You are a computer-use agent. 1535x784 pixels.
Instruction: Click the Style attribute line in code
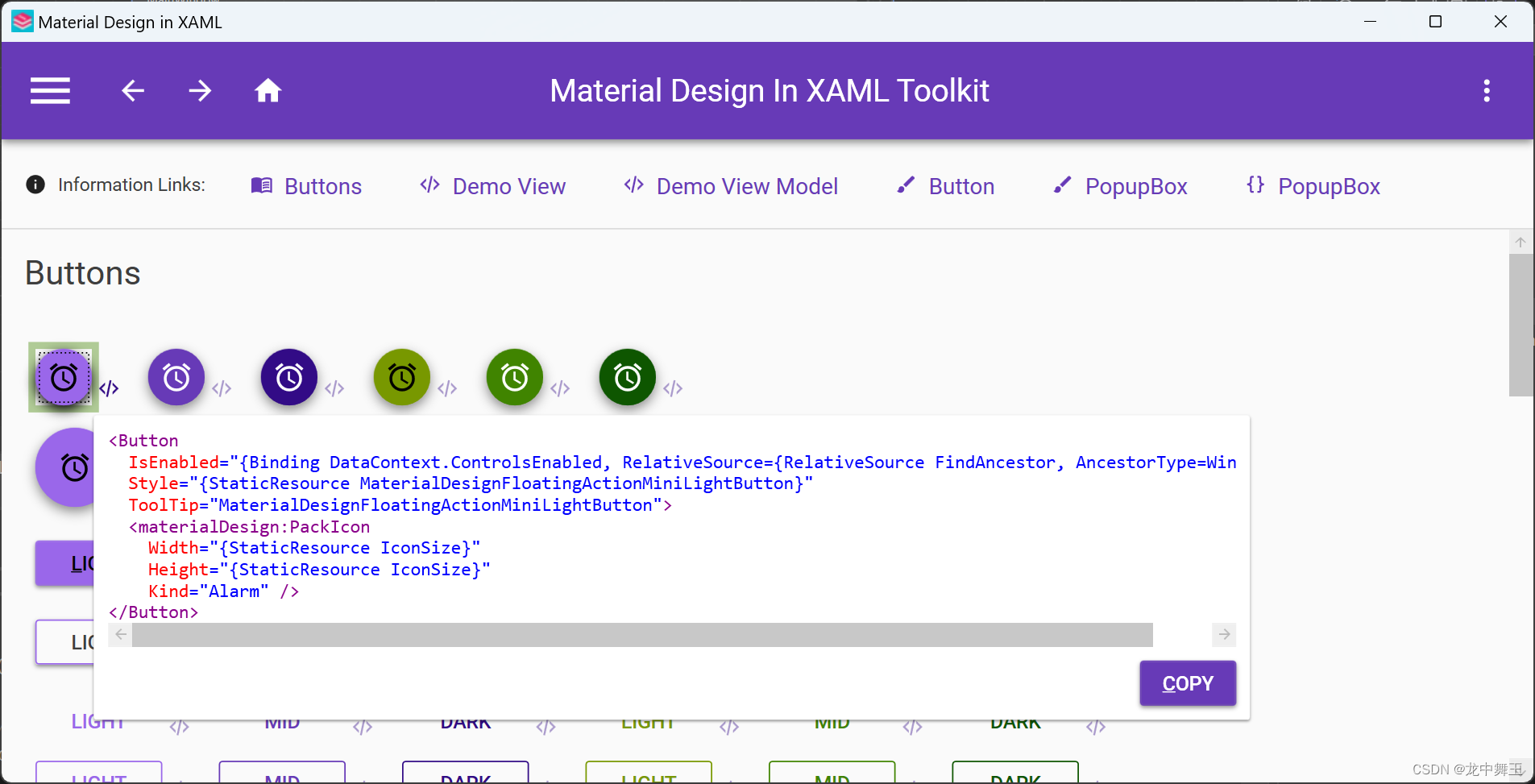[471, 483]
